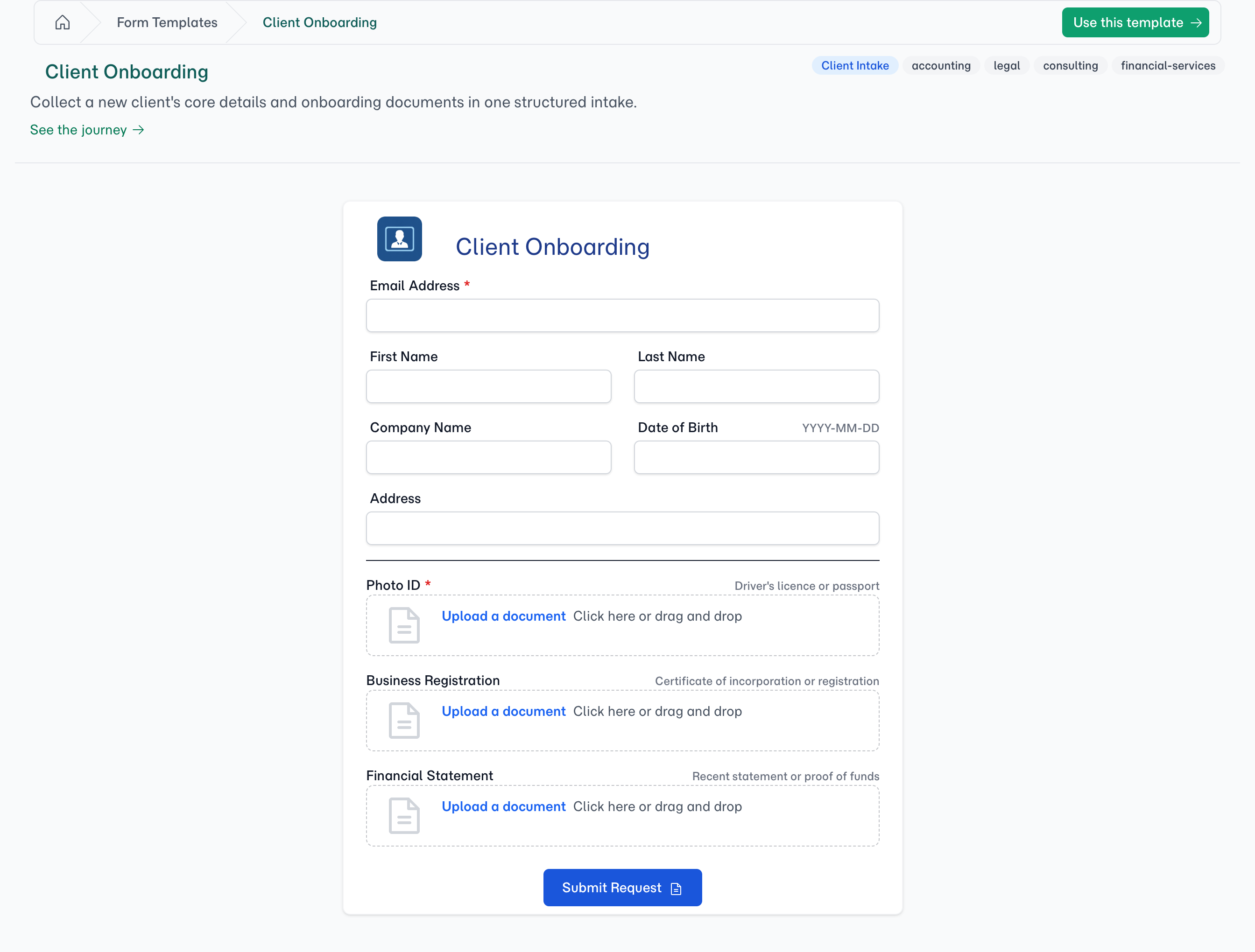Click the form card's Client Onboarding title

(x=553, y=247)
